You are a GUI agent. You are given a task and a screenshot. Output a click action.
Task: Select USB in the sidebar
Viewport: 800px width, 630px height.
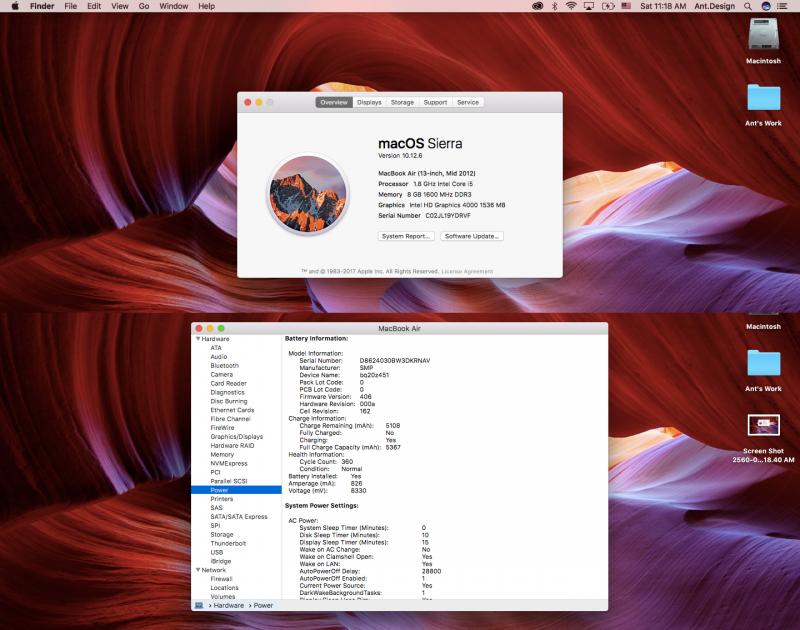(x=217, y=552)
